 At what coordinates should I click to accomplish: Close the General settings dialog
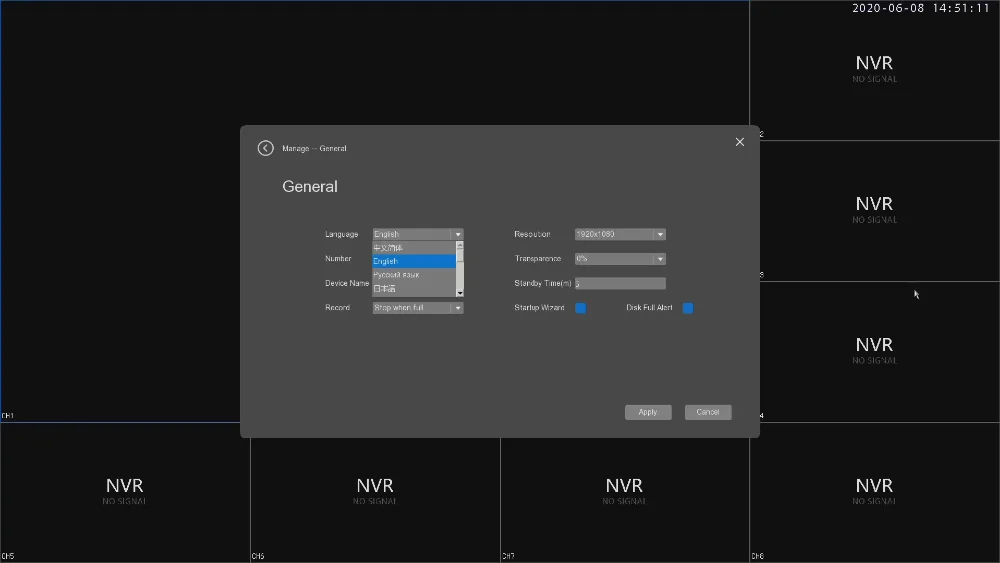(x=739, y=142)
